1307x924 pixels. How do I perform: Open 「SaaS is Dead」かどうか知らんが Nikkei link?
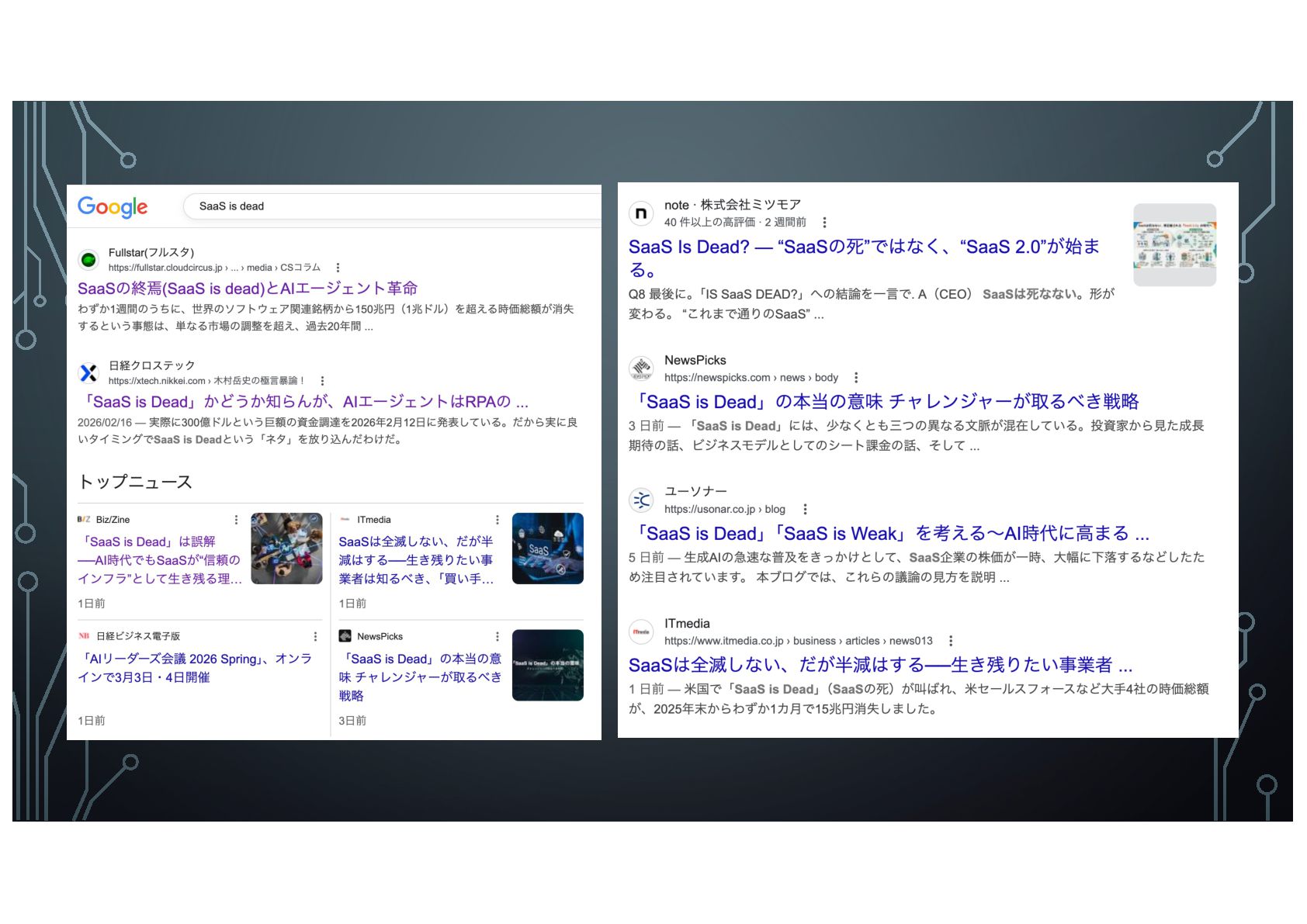coord(303,402)
